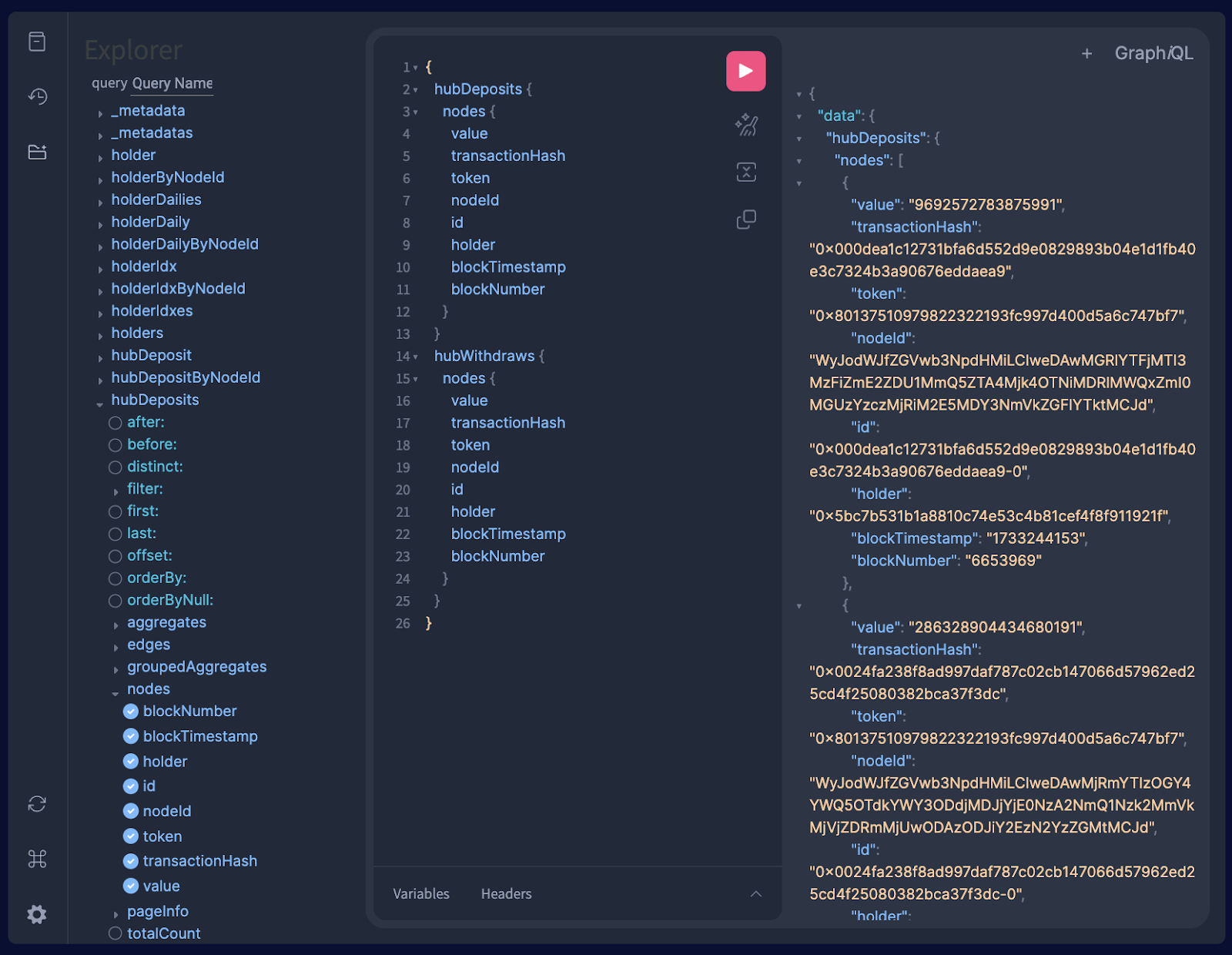Enable the totalCount field

click(115, 933)
